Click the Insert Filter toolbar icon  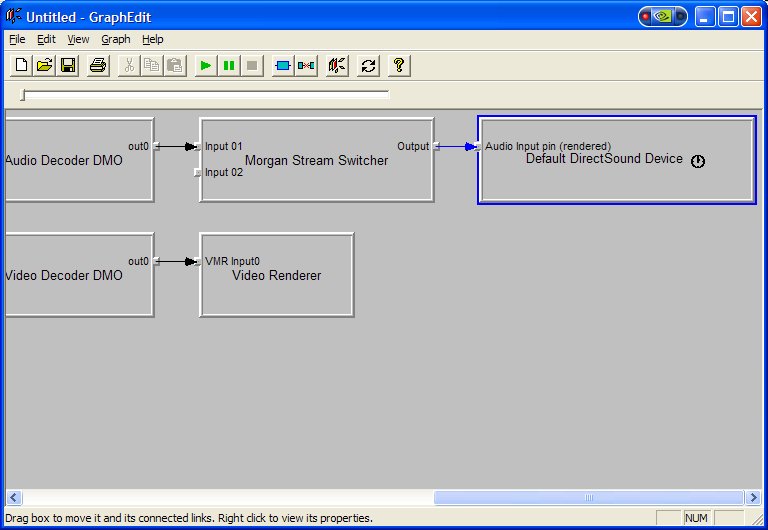point(283,65)
